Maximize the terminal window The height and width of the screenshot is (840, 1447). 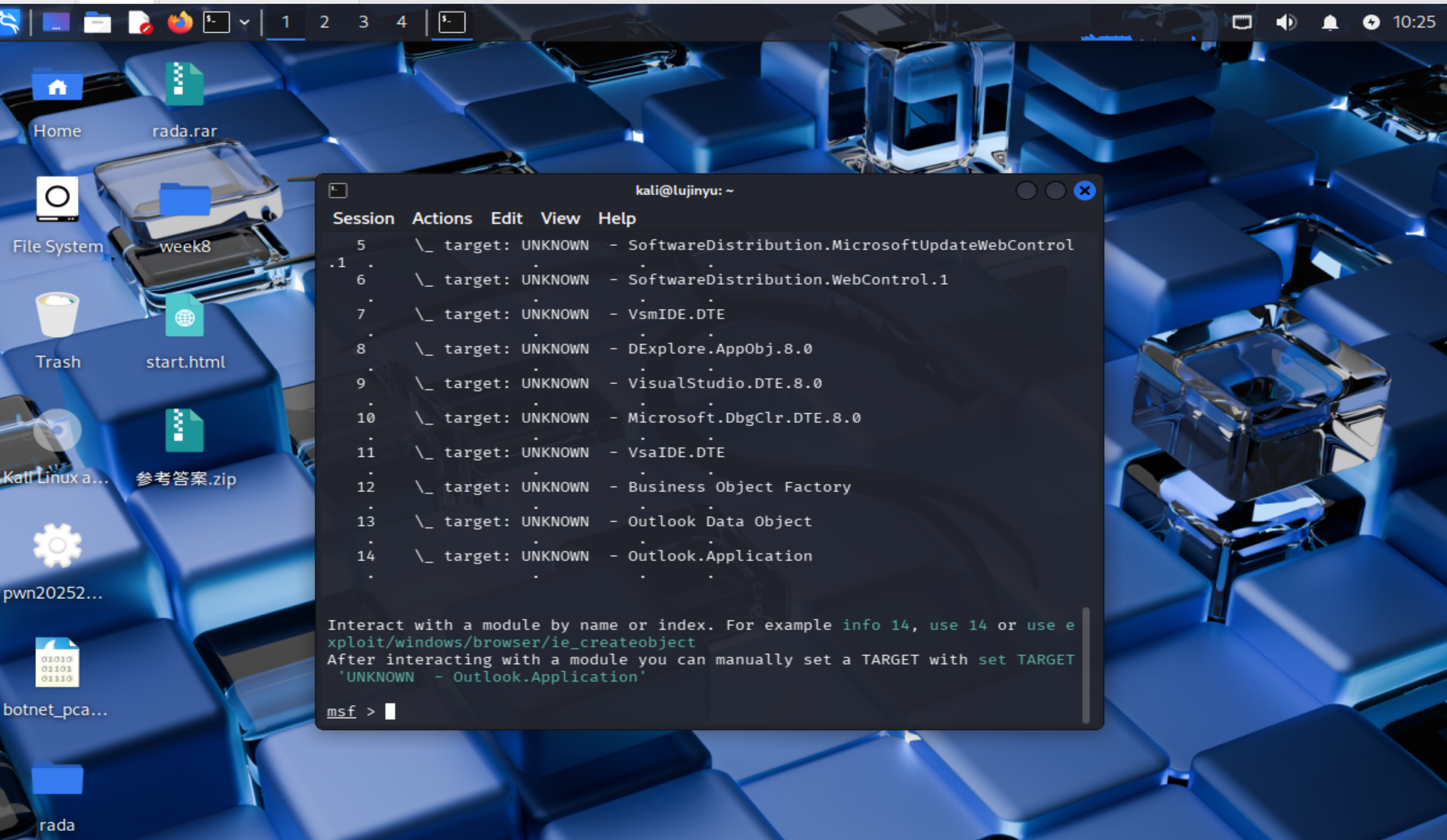(1055, 191)
